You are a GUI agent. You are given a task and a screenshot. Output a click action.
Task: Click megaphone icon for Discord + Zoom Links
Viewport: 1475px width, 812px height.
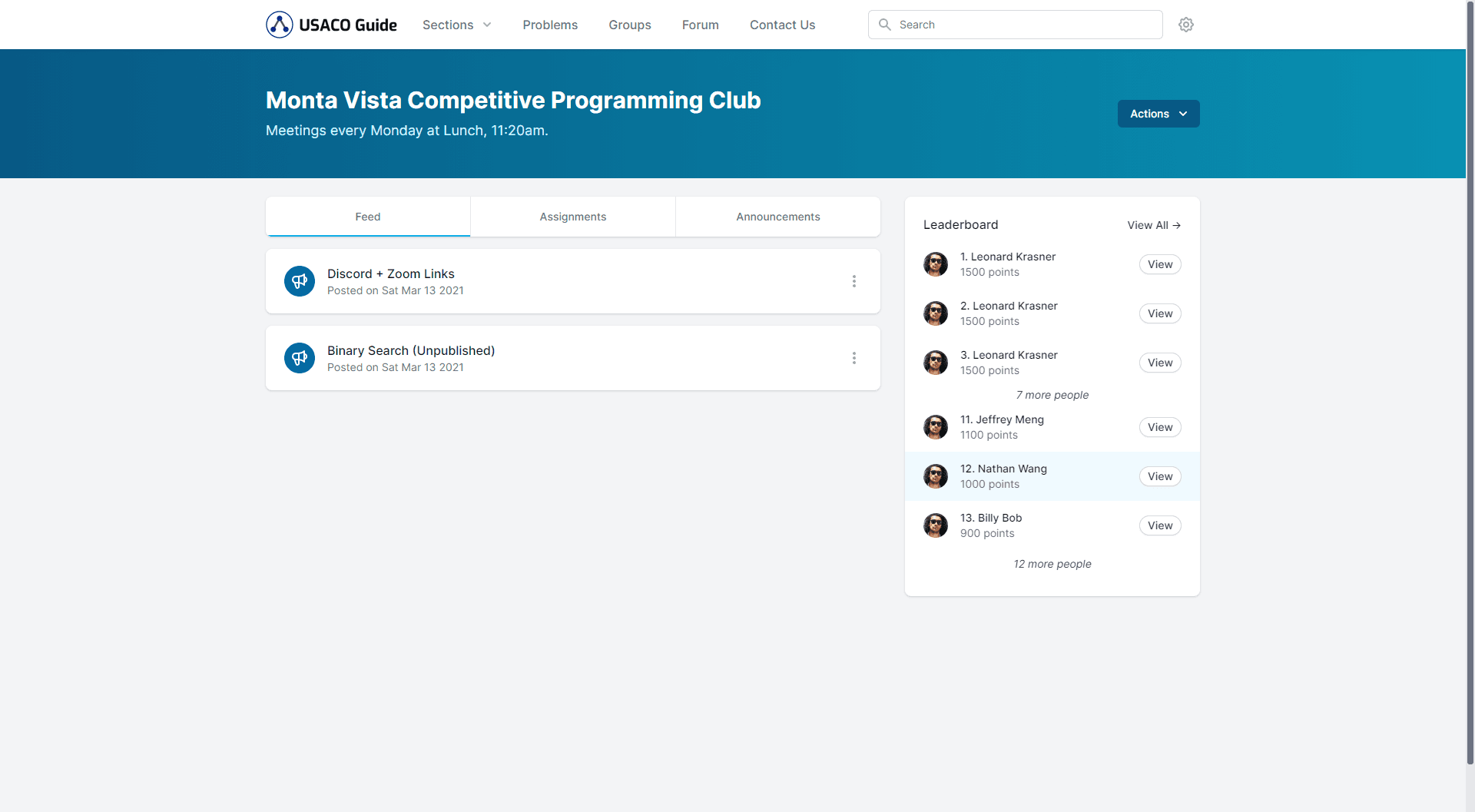[x=300, y=281]
